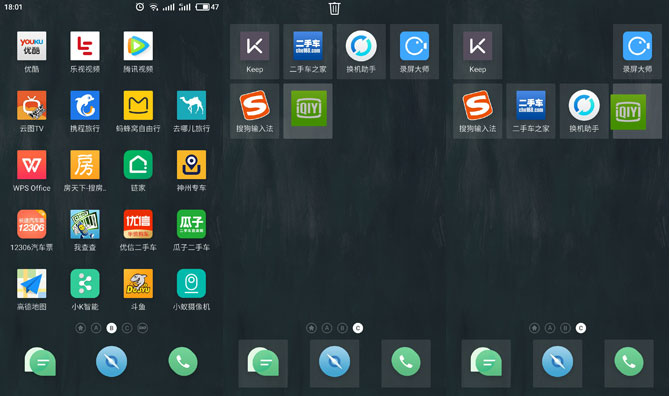670x396 pixels.
Task: Launch 链家 app
Action: tap(138, 164)
